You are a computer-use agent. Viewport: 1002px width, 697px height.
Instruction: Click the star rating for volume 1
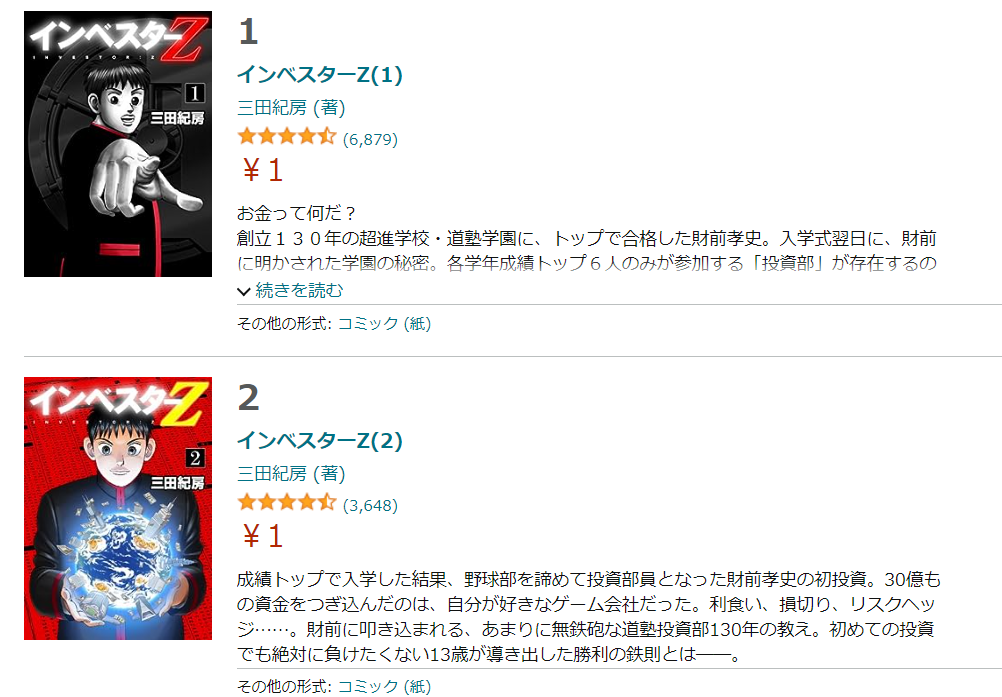coord(286,136)
